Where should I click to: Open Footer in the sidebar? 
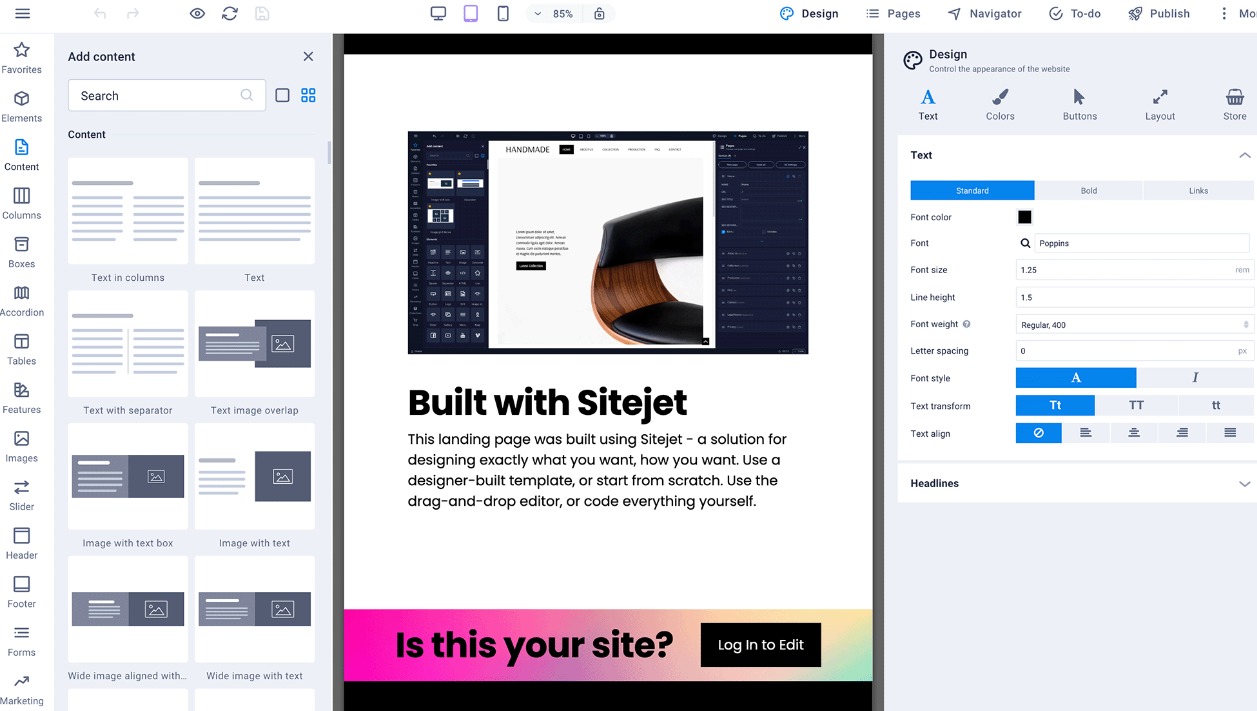22,592
